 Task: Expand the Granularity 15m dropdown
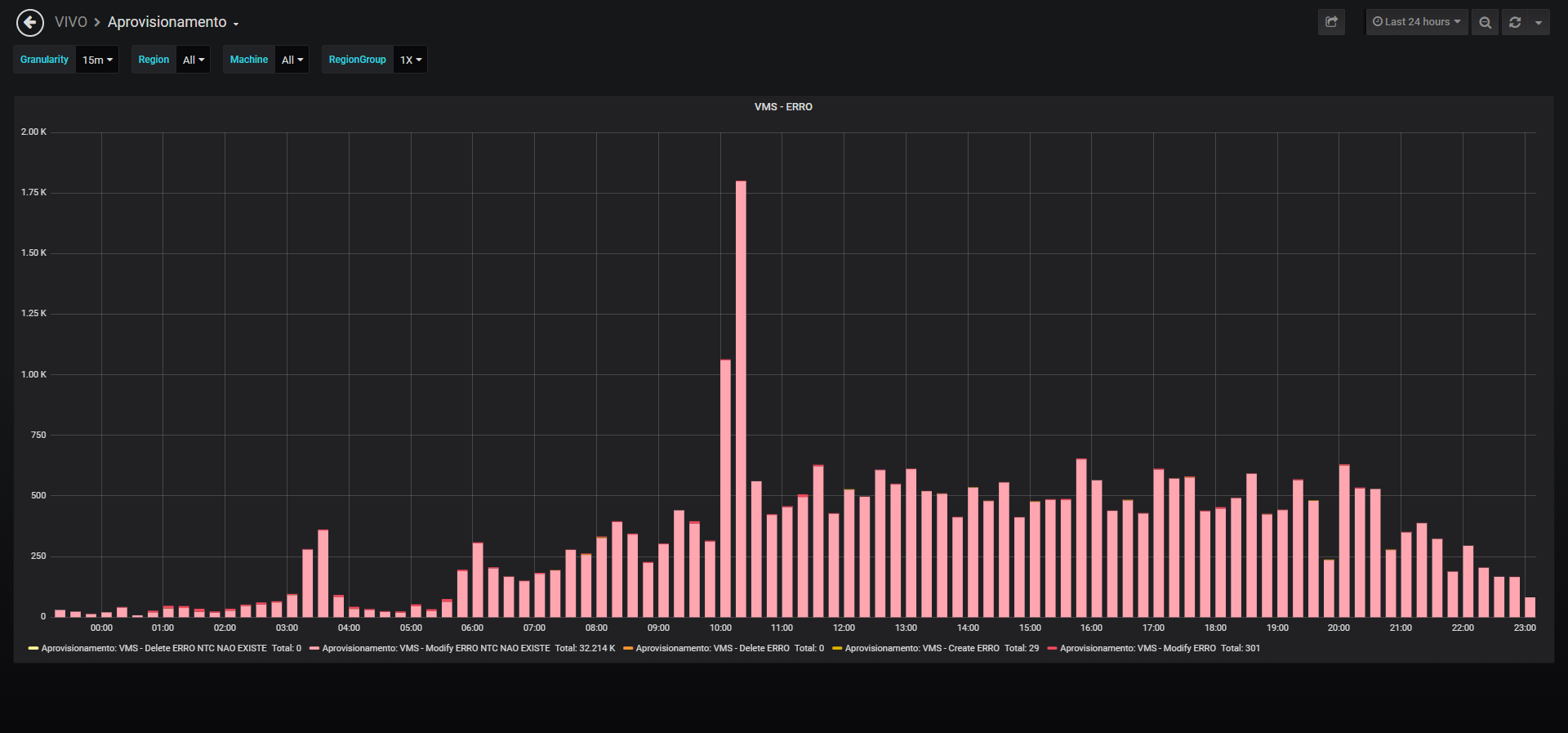click(x=97, y=60)
